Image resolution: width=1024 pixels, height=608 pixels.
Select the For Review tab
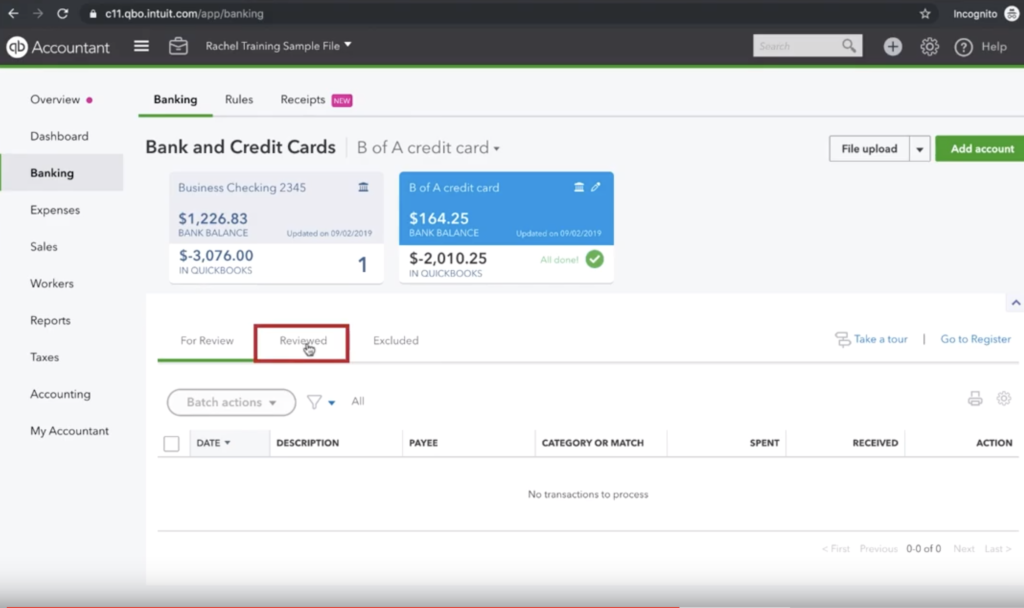pos(207,341)
